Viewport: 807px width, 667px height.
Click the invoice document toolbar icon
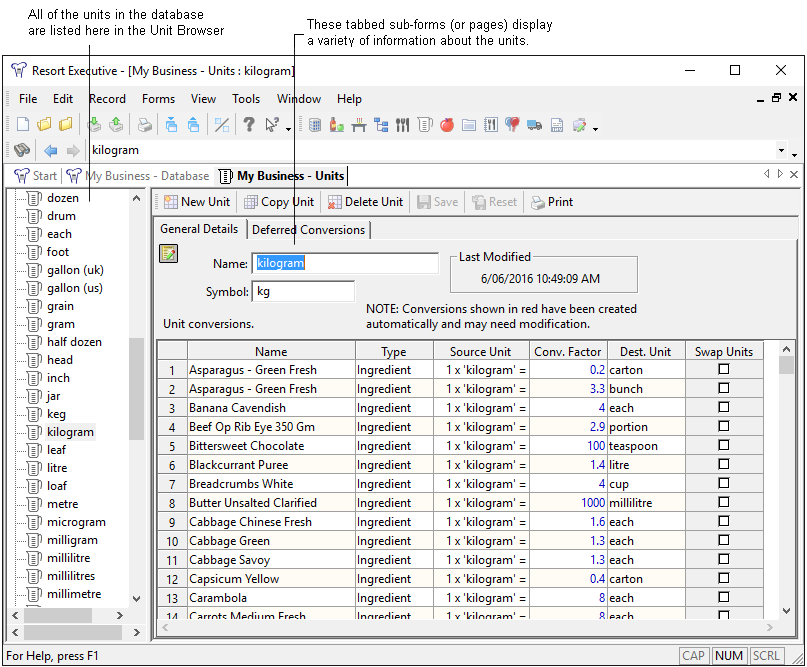click(557, 125)
